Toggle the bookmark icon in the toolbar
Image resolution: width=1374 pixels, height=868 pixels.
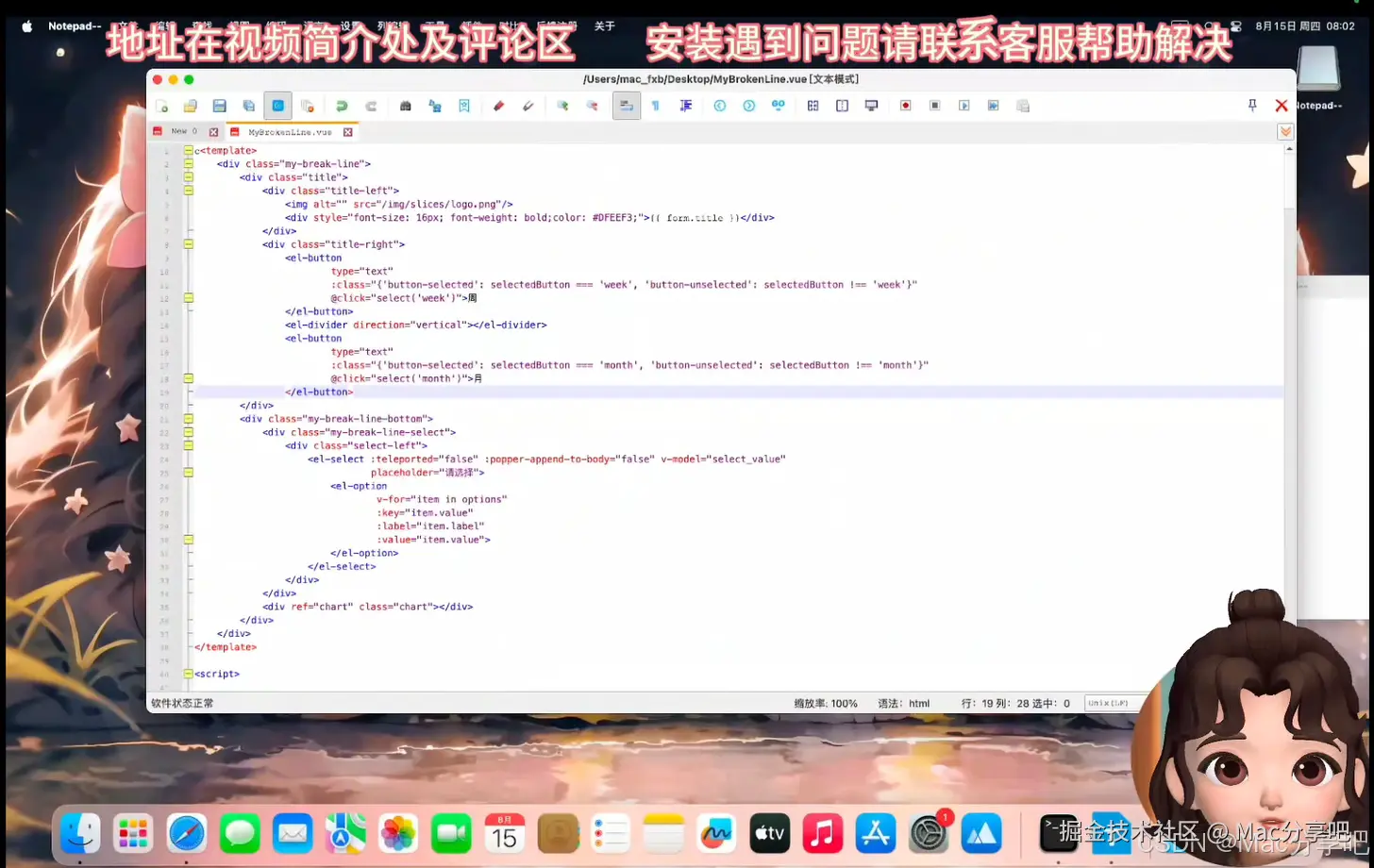tap(463, 106)
